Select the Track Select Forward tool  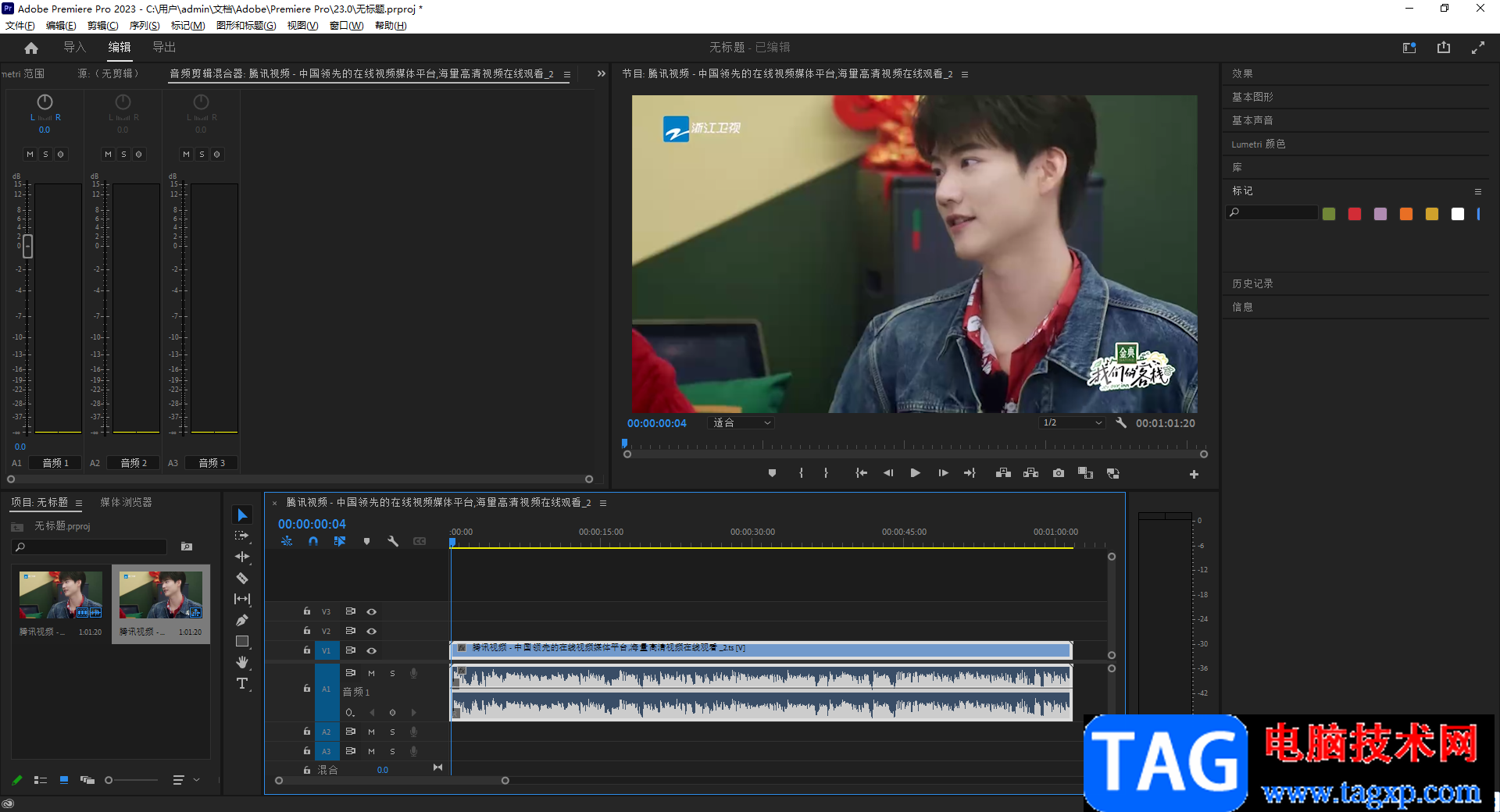coord(242,536)
